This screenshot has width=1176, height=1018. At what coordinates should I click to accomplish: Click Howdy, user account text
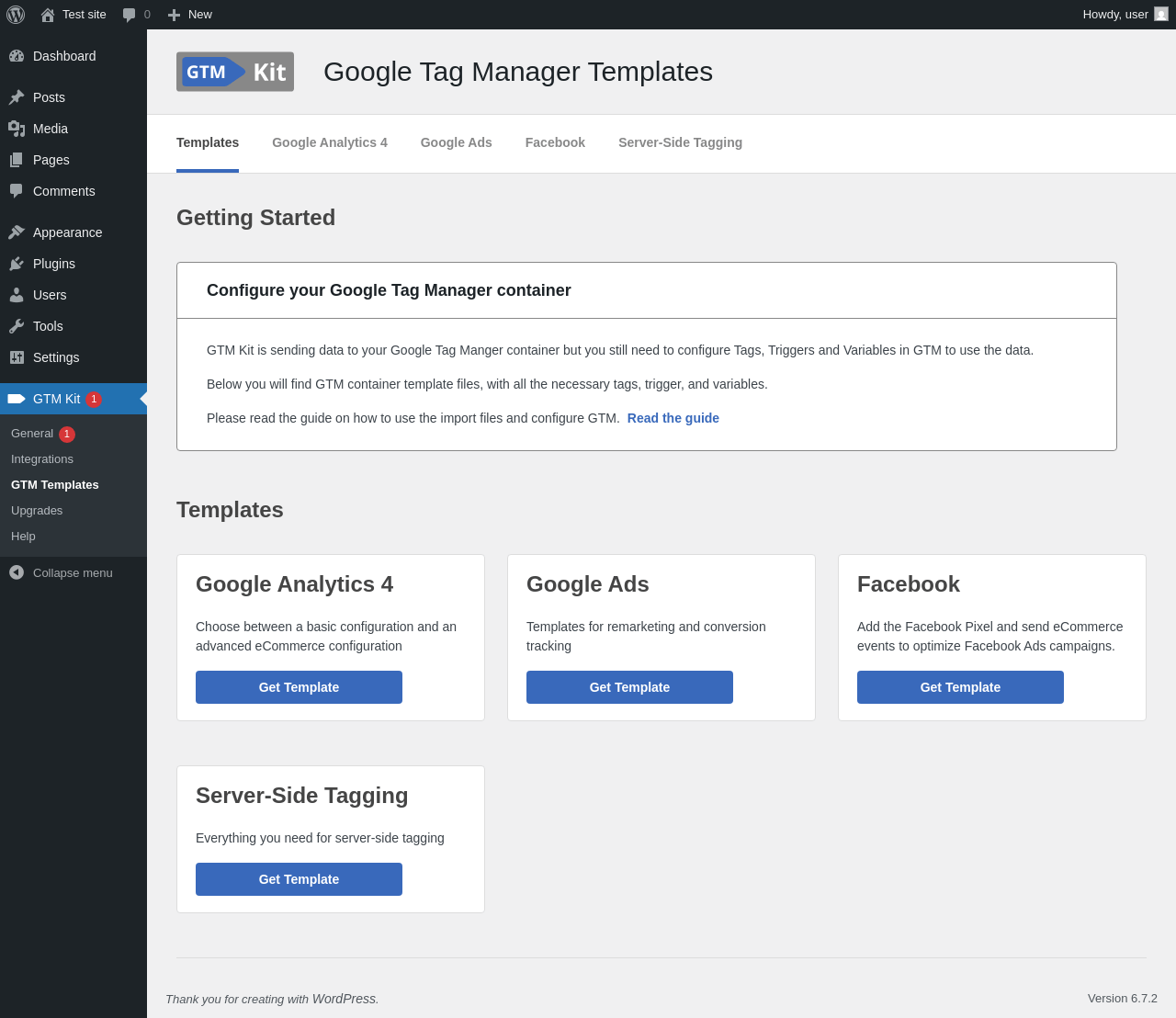coord(1115,15)
